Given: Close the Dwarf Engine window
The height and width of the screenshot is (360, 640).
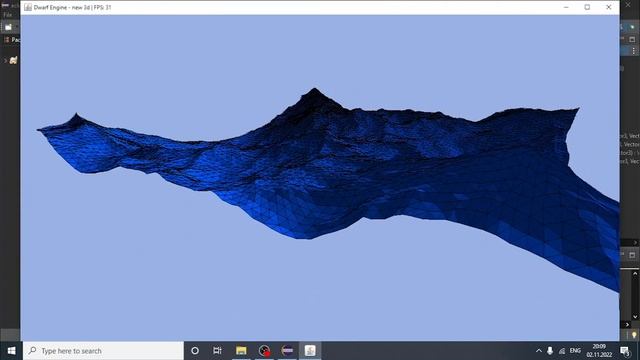Looking at the screenshot, I should coord(609,7).
